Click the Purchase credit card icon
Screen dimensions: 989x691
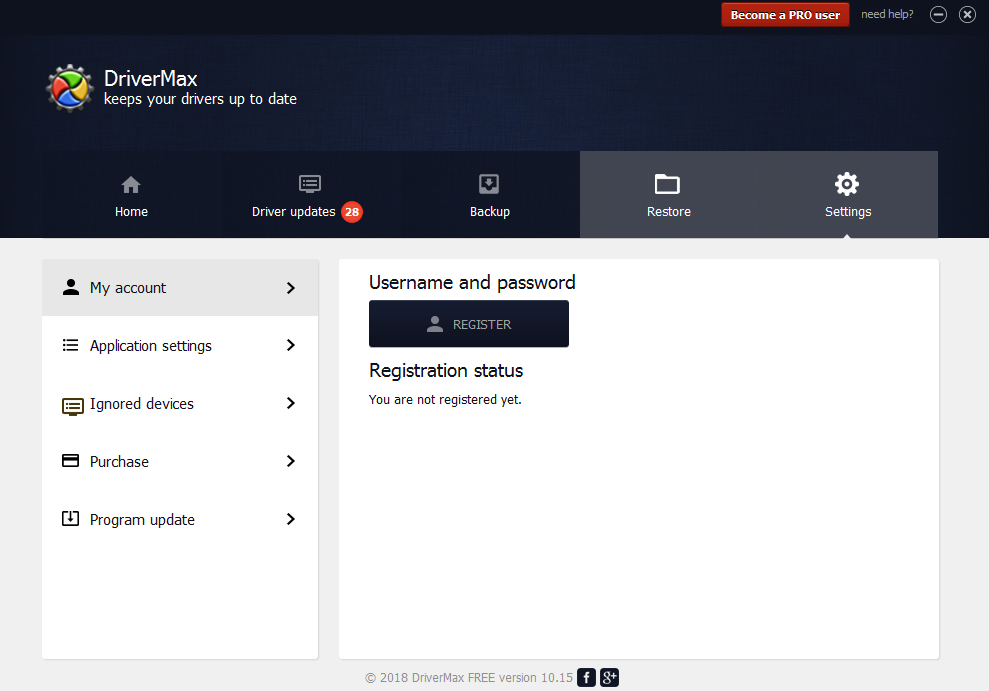[70, 461]
